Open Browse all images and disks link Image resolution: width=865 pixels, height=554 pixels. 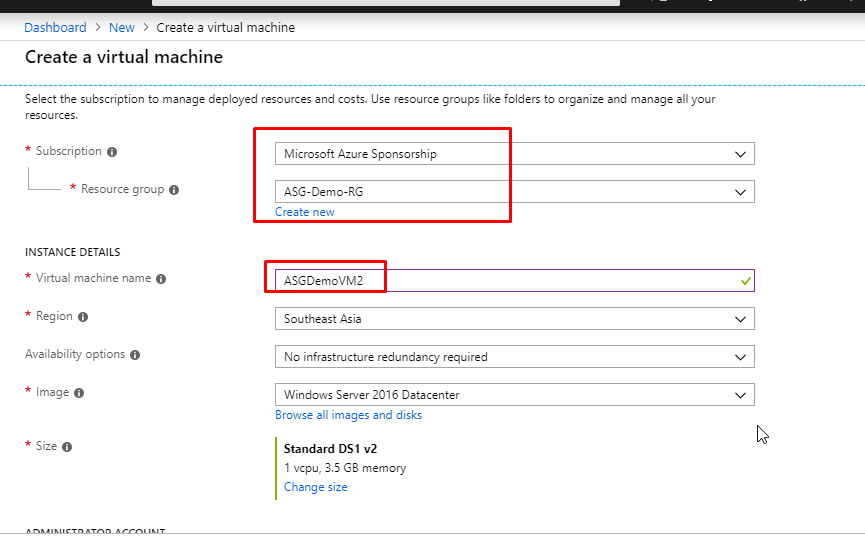(x=348, y=415)
